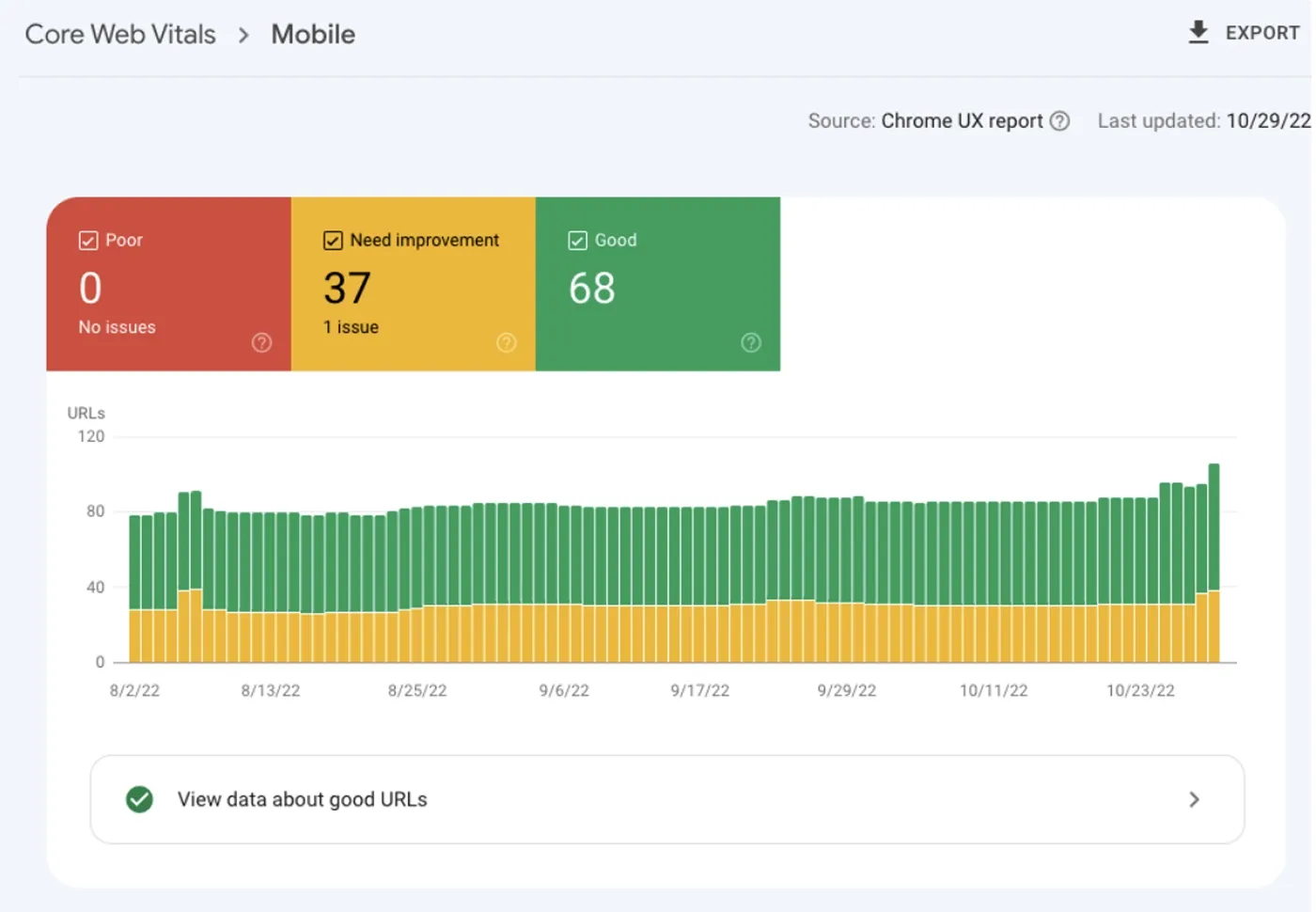Click the checkbox icon inside the Good card
This screenshot has width=1316, height=912.
577,240
